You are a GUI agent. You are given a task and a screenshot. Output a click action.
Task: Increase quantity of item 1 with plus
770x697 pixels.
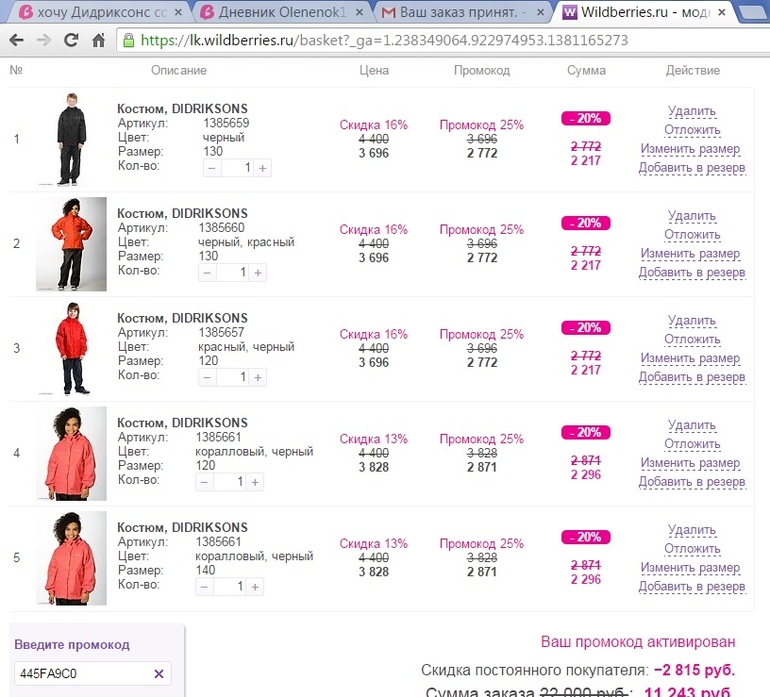click(262, 168)
